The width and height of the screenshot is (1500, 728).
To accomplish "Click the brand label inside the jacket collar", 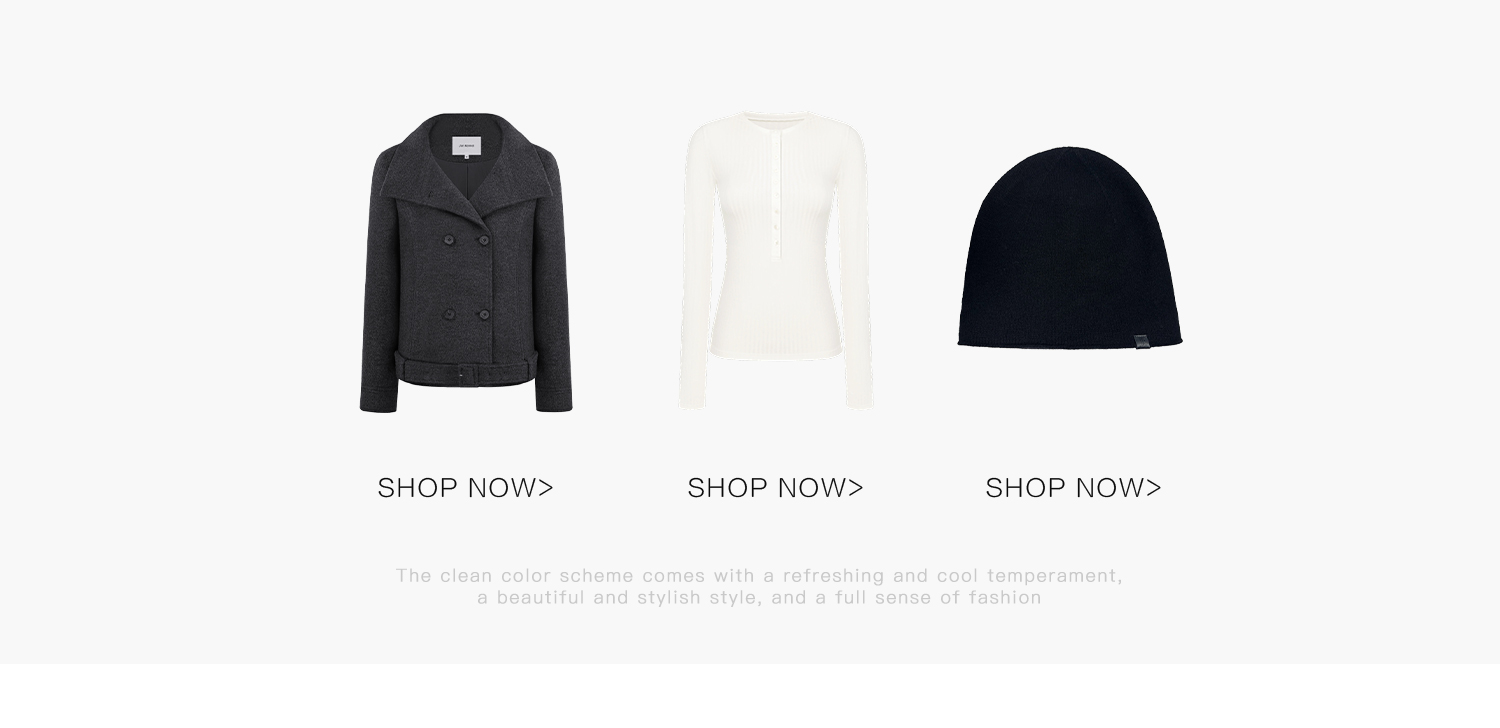I will (x=466, y=145).
